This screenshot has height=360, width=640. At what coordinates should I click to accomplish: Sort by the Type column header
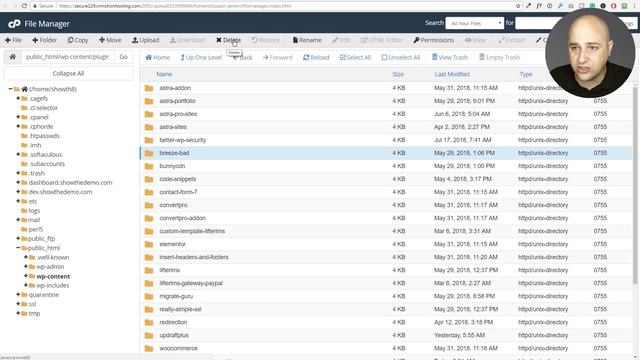526,74
